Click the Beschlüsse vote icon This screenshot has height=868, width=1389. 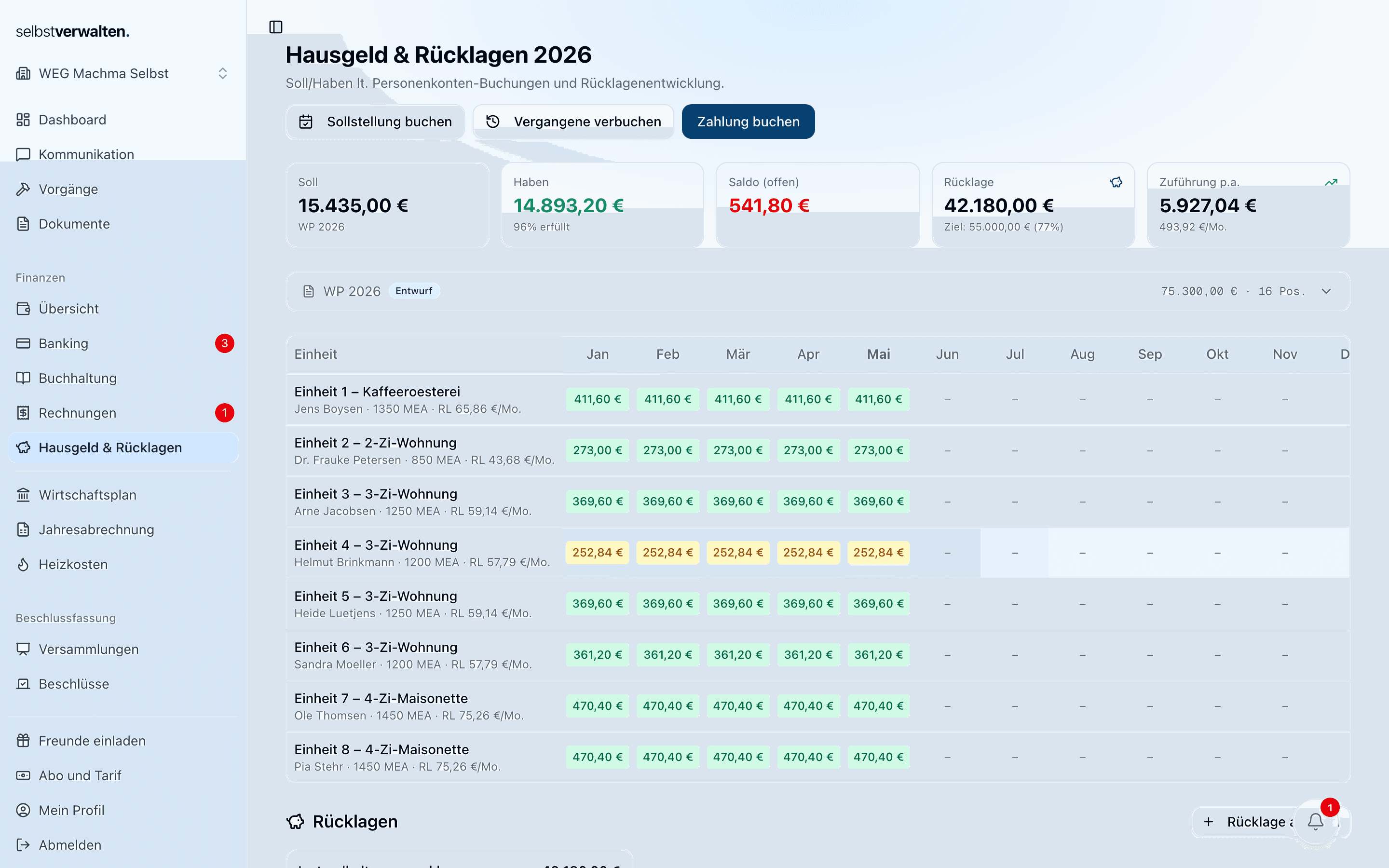(23, 684)
